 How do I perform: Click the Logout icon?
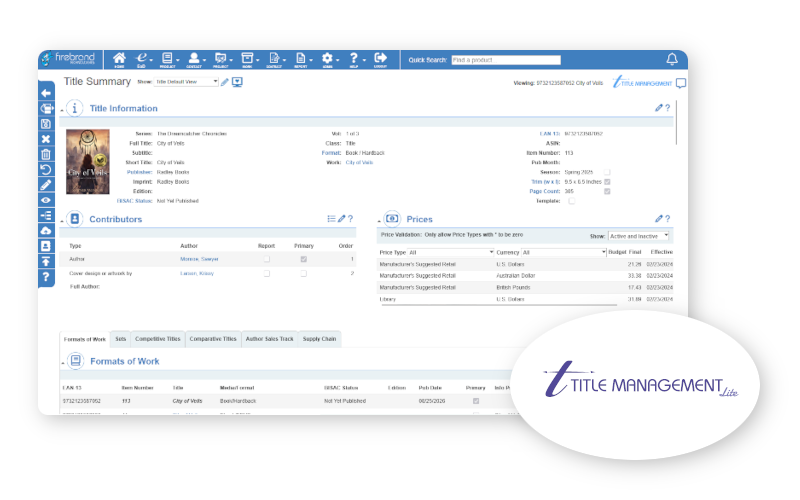pos(380,59)
